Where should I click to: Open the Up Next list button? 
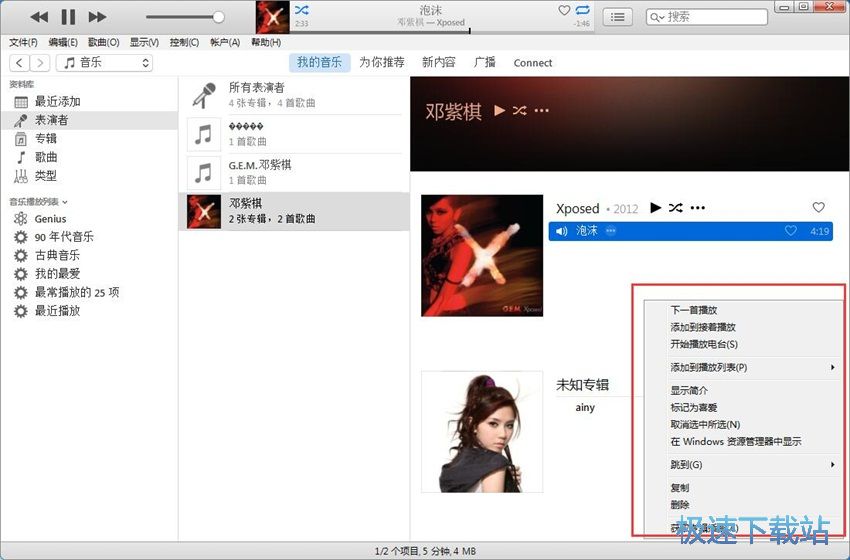pyautogui.click(x=617, y=17)
